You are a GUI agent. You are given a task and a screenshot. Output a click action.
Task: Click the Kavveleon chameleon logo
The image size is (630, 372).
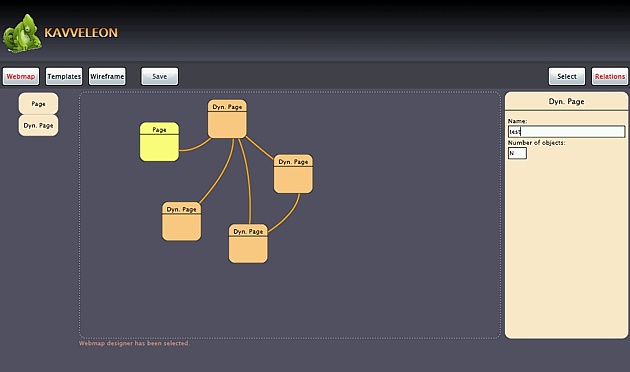(22, 34)
